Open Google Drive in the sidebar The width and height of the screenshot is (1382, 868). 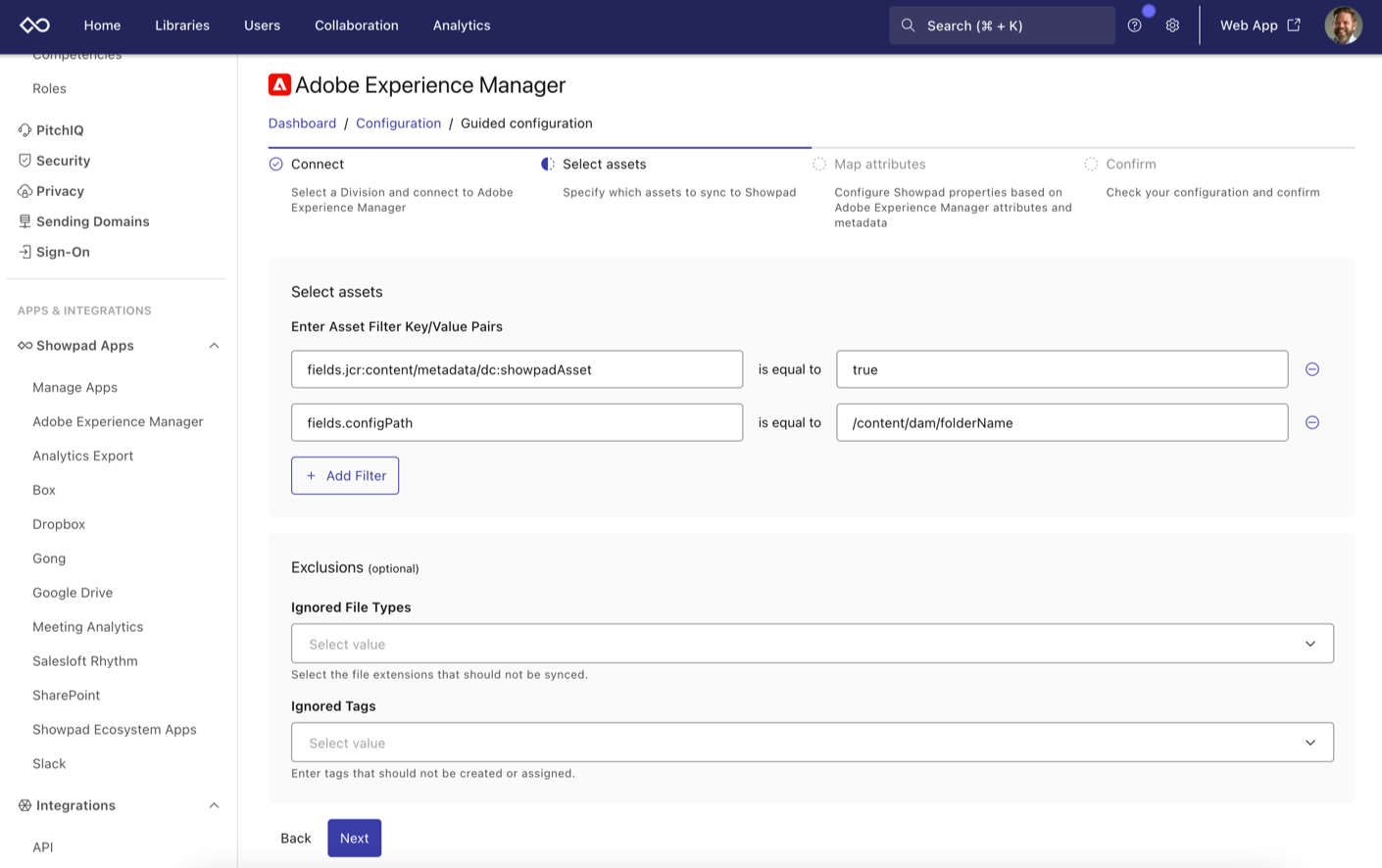tap(73, 593)
